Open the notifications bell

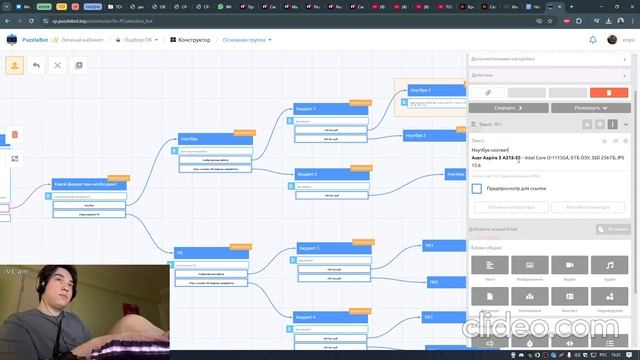[593, 40]
